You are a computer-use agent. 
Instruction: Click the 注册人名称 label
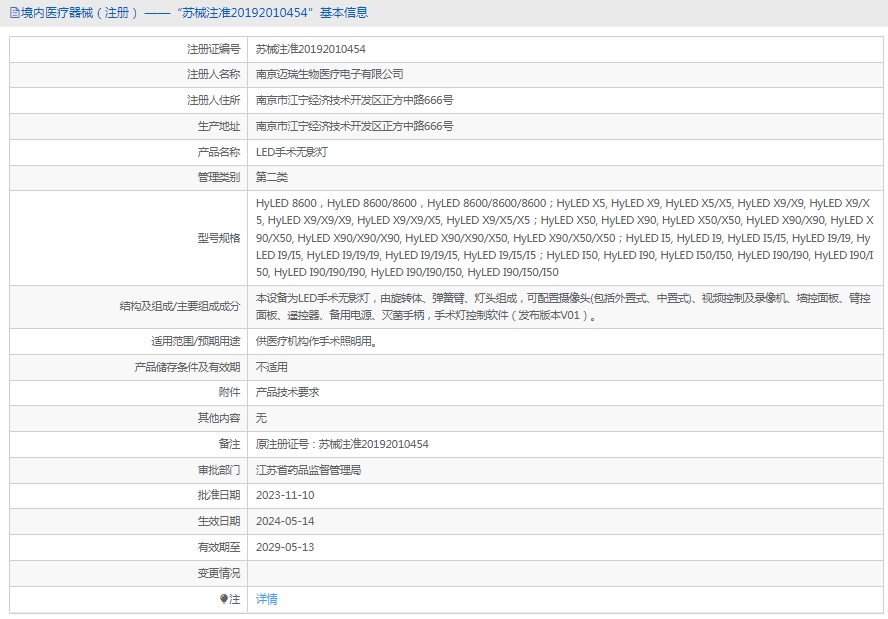click(x=214, y=74)
